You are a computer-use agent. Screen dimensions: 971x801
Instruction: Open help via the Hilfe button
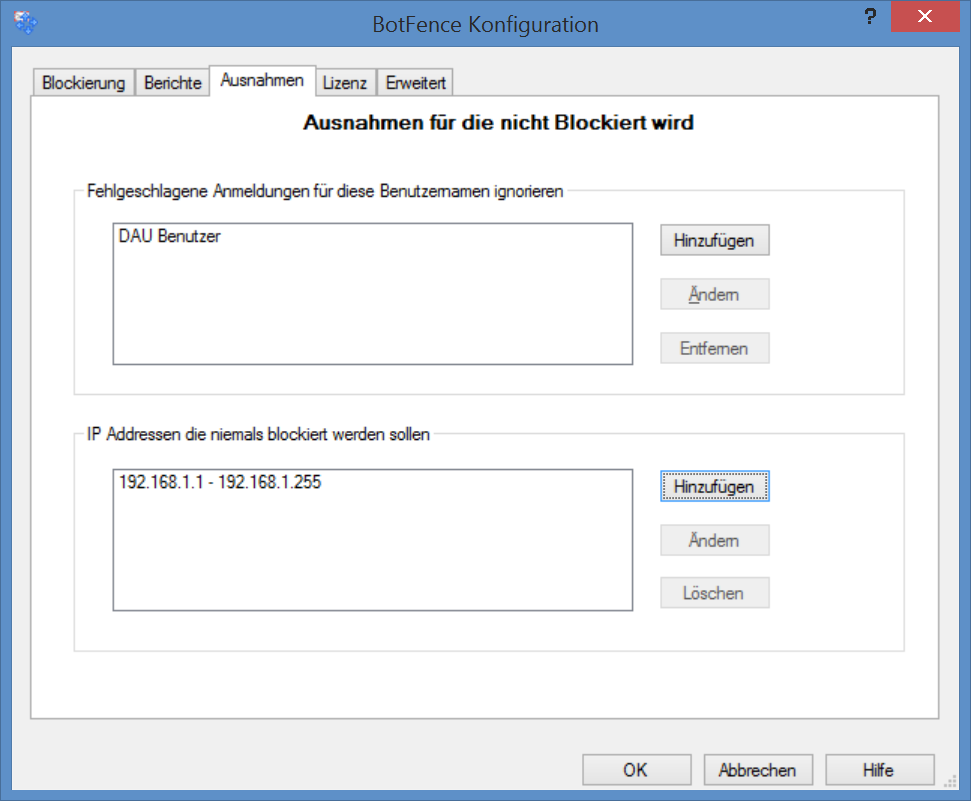tap(879, 770)
